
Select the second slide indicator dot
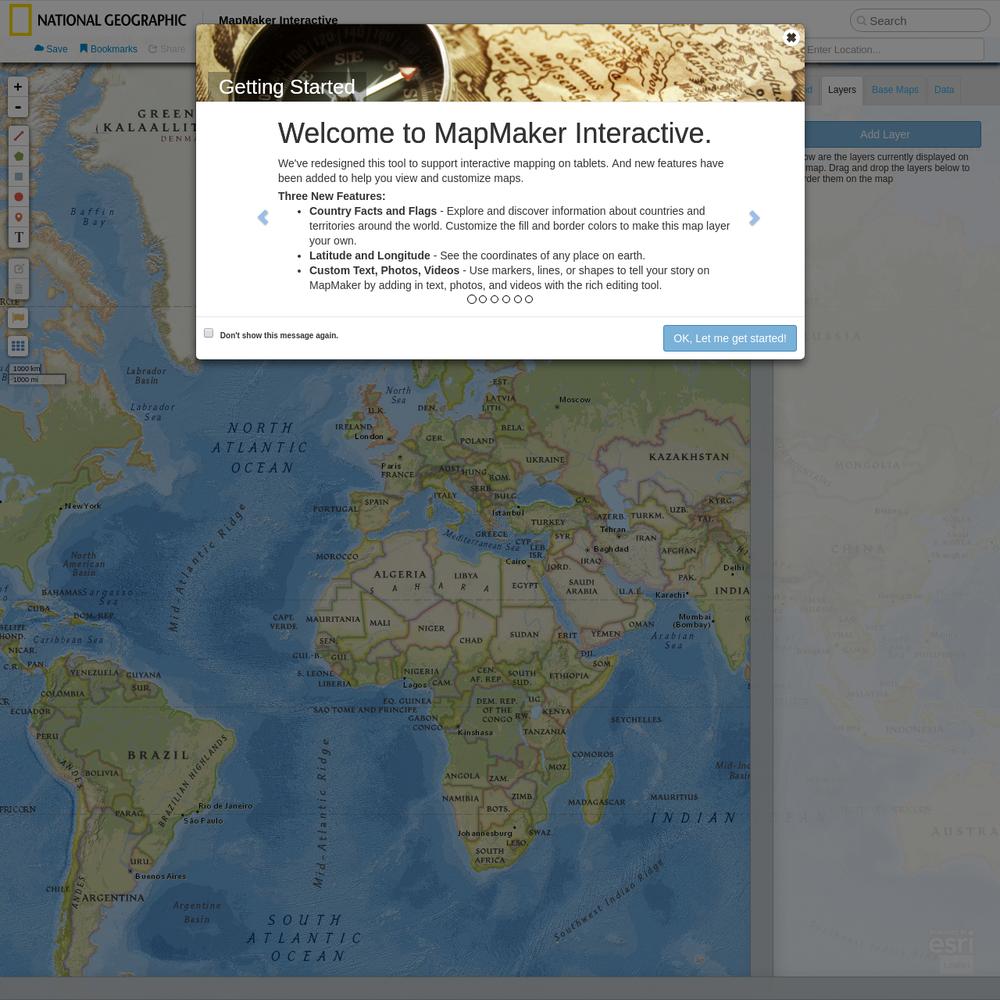click(483, 299)
